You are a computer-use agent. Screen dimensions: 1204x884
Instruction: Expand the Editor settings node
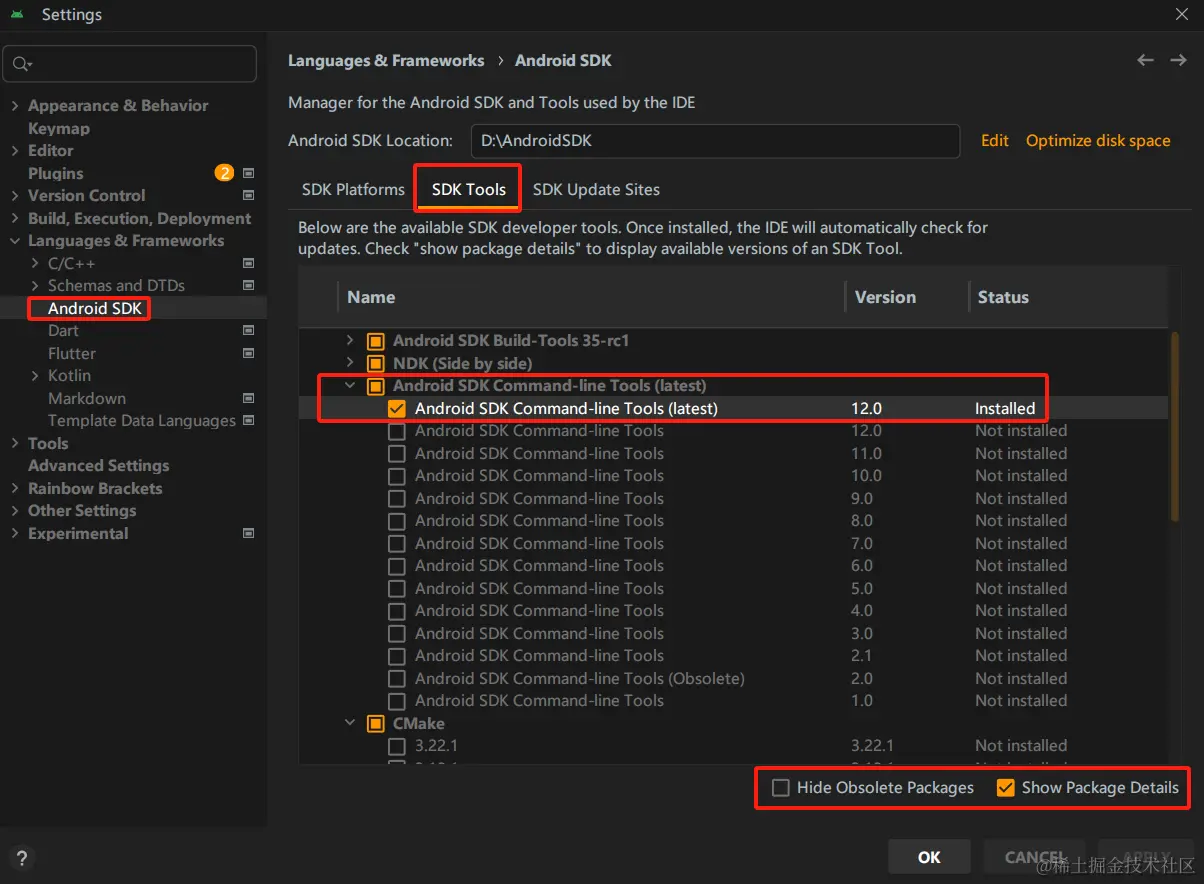[x=15, y=151]
